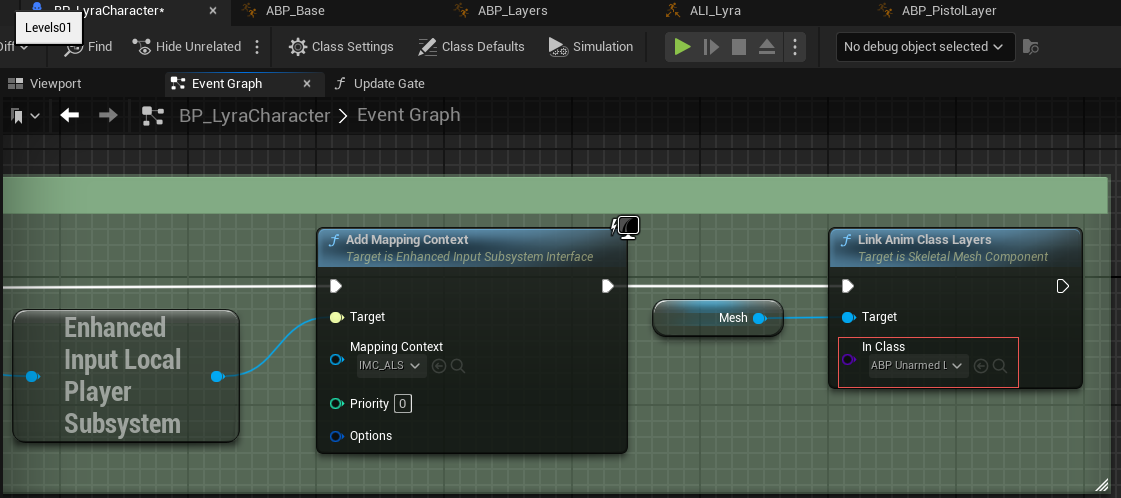Click BP_LyraCharacter breadcrumb
1121x498 pixels.
[x=255, y=116]
